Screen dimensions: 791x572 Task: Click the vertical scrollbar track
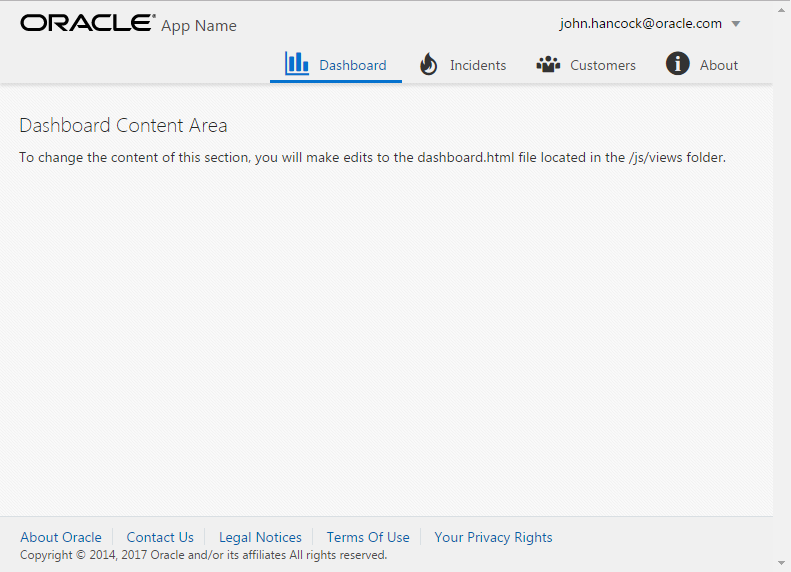coord(782,300)
